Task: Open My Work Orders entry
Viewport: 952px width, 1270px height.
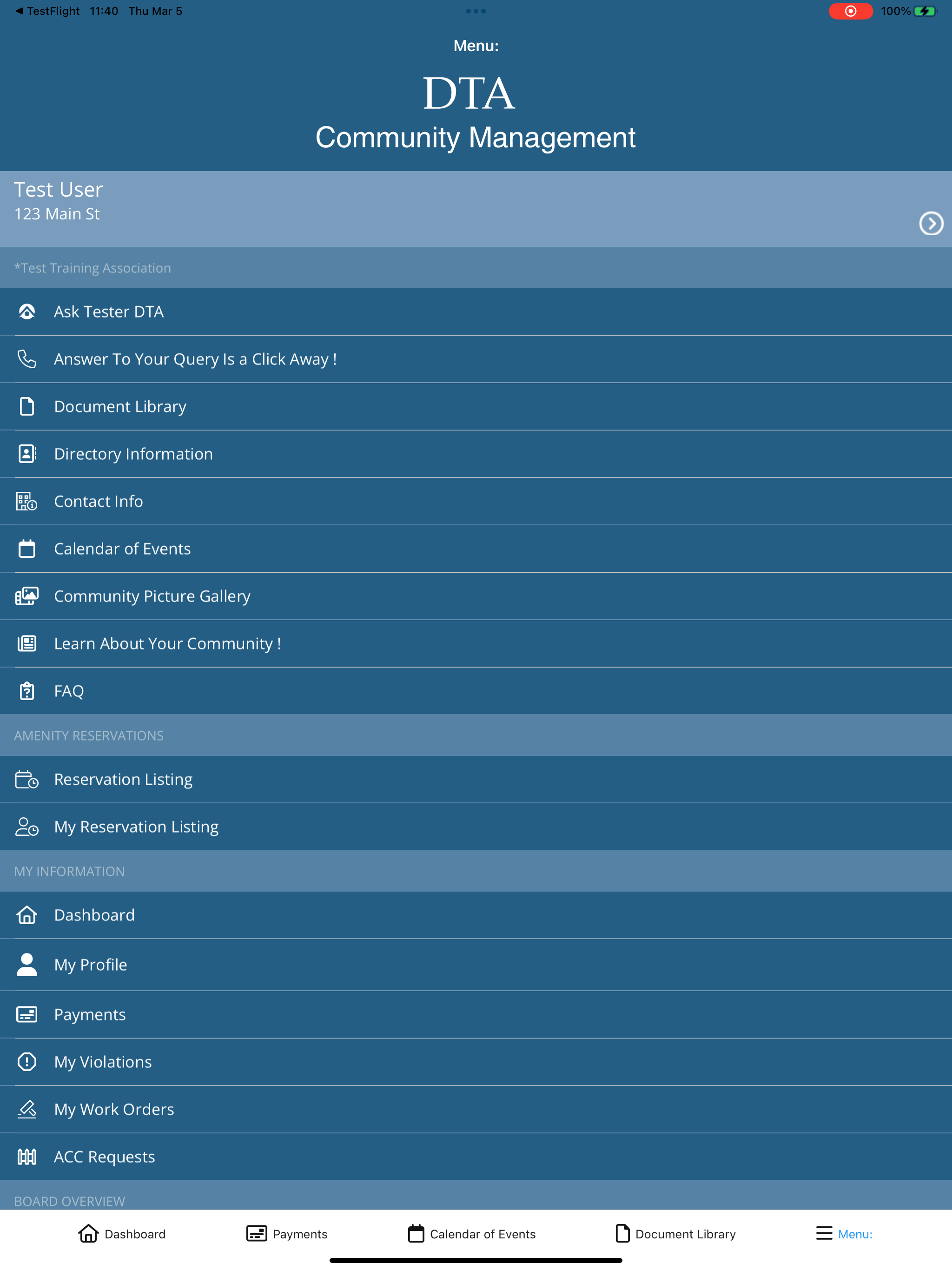Action: [x=476, y=1109]
